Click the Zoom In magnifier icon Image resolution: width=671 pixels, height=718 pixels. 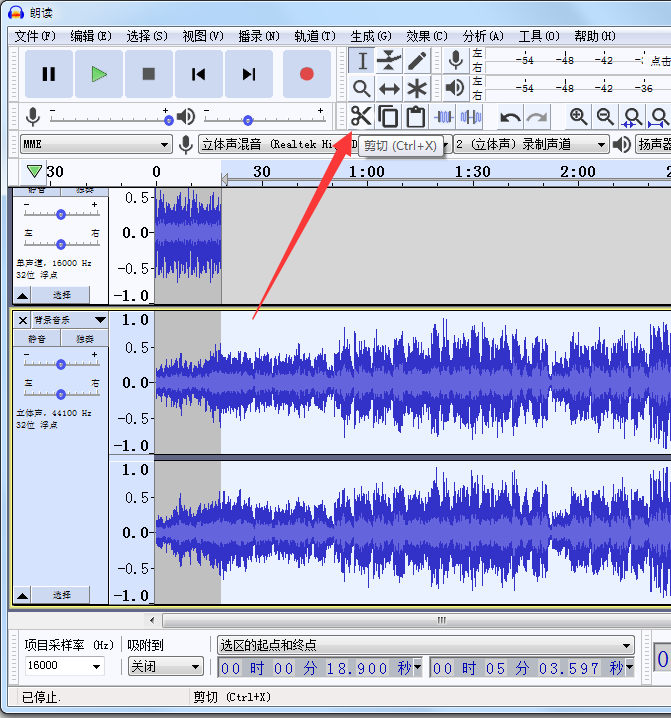coord(578,117)
